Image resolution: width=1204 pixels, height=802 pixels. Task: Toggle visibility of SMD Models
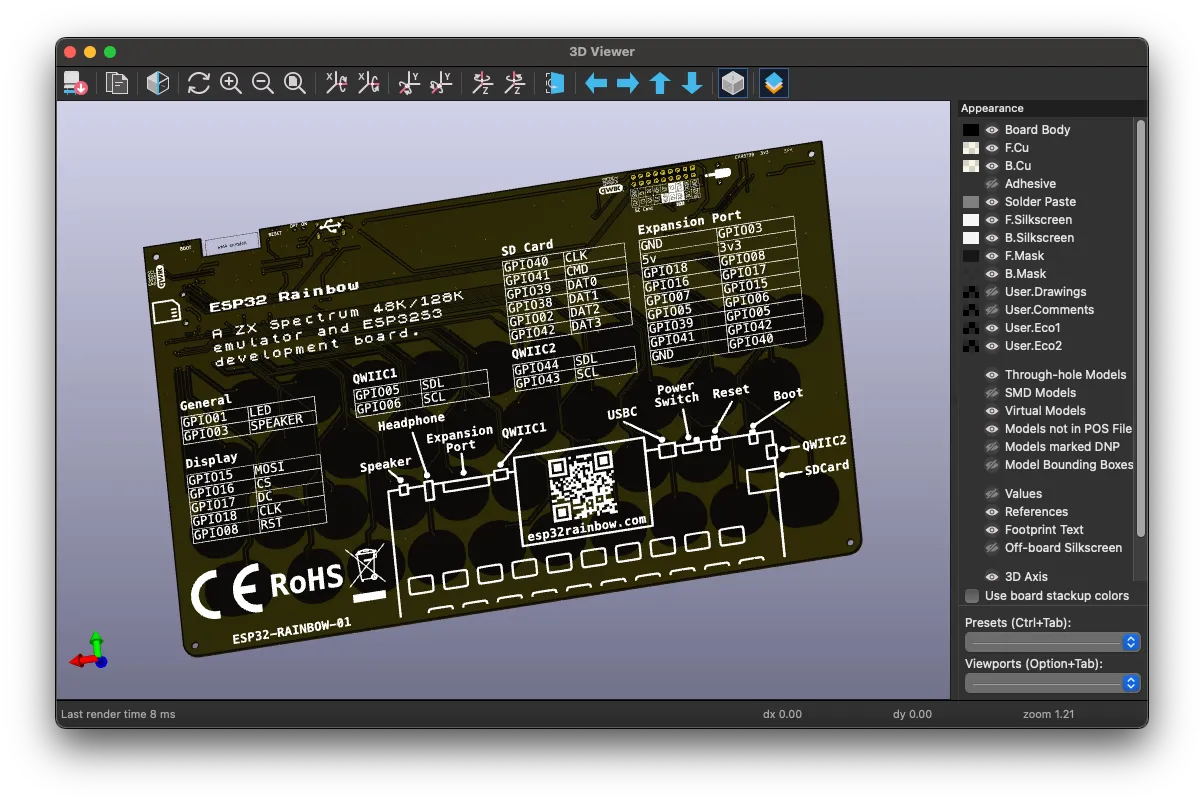point(990,392)
